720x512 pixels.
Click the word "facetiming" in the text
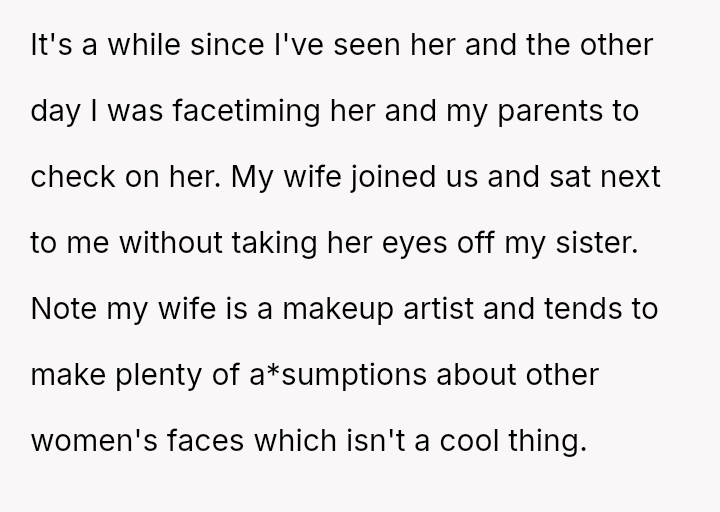coord(248,112)
